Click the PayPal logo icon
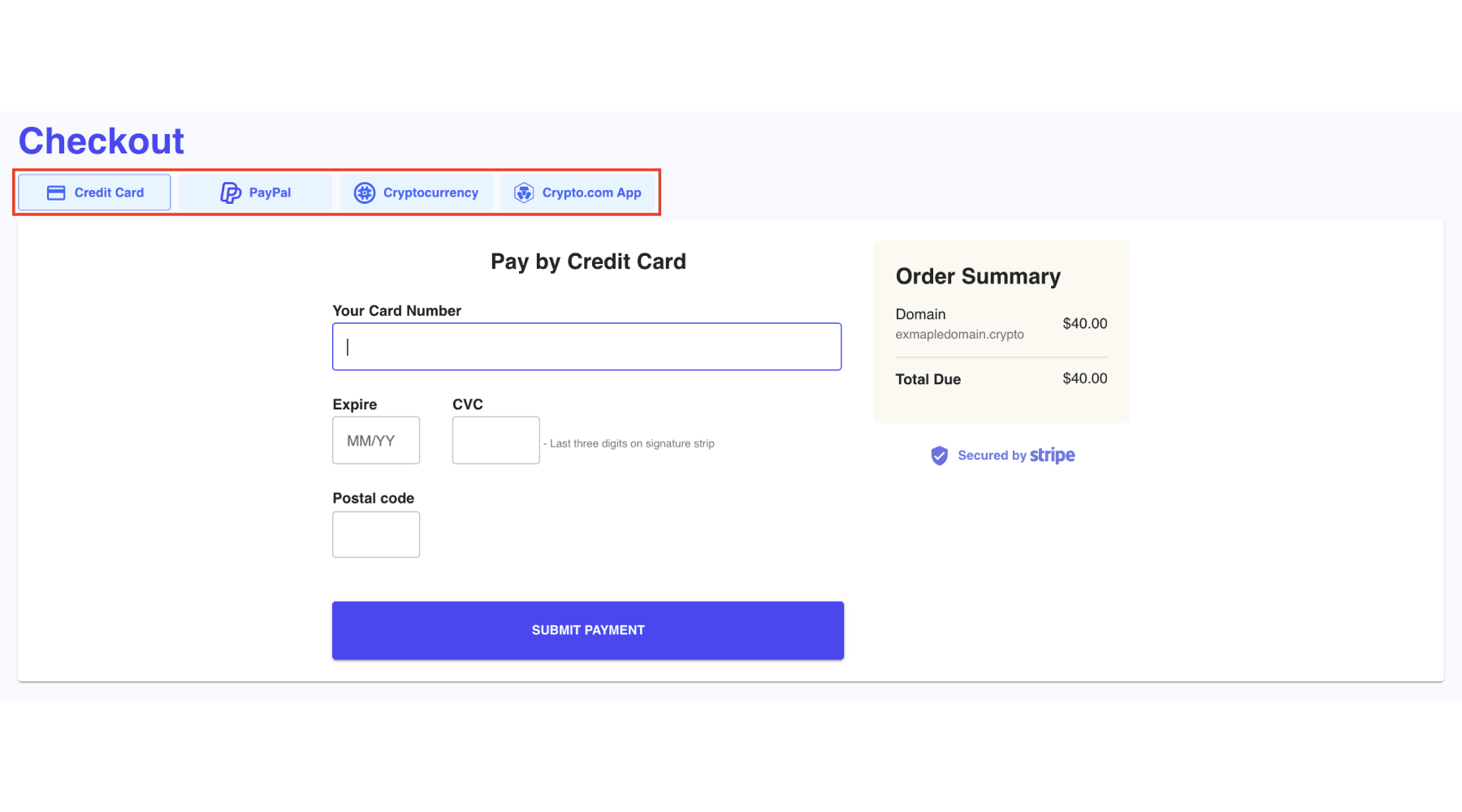Viewport: 1462px width, 812px height. pyautogui.click(x=231, y=192)
